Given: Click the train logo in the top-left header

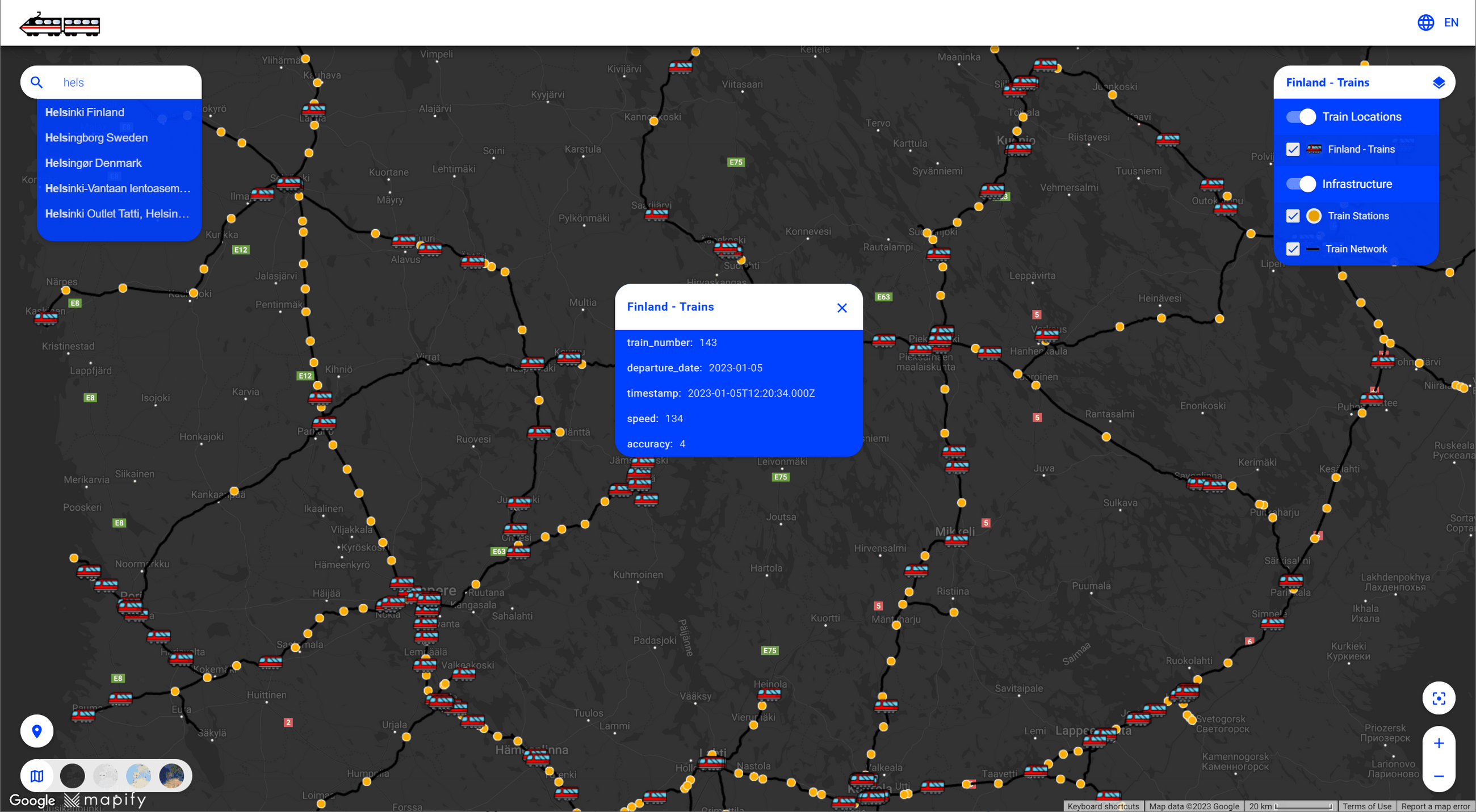Looking at the screenshot, I should 58,24.
